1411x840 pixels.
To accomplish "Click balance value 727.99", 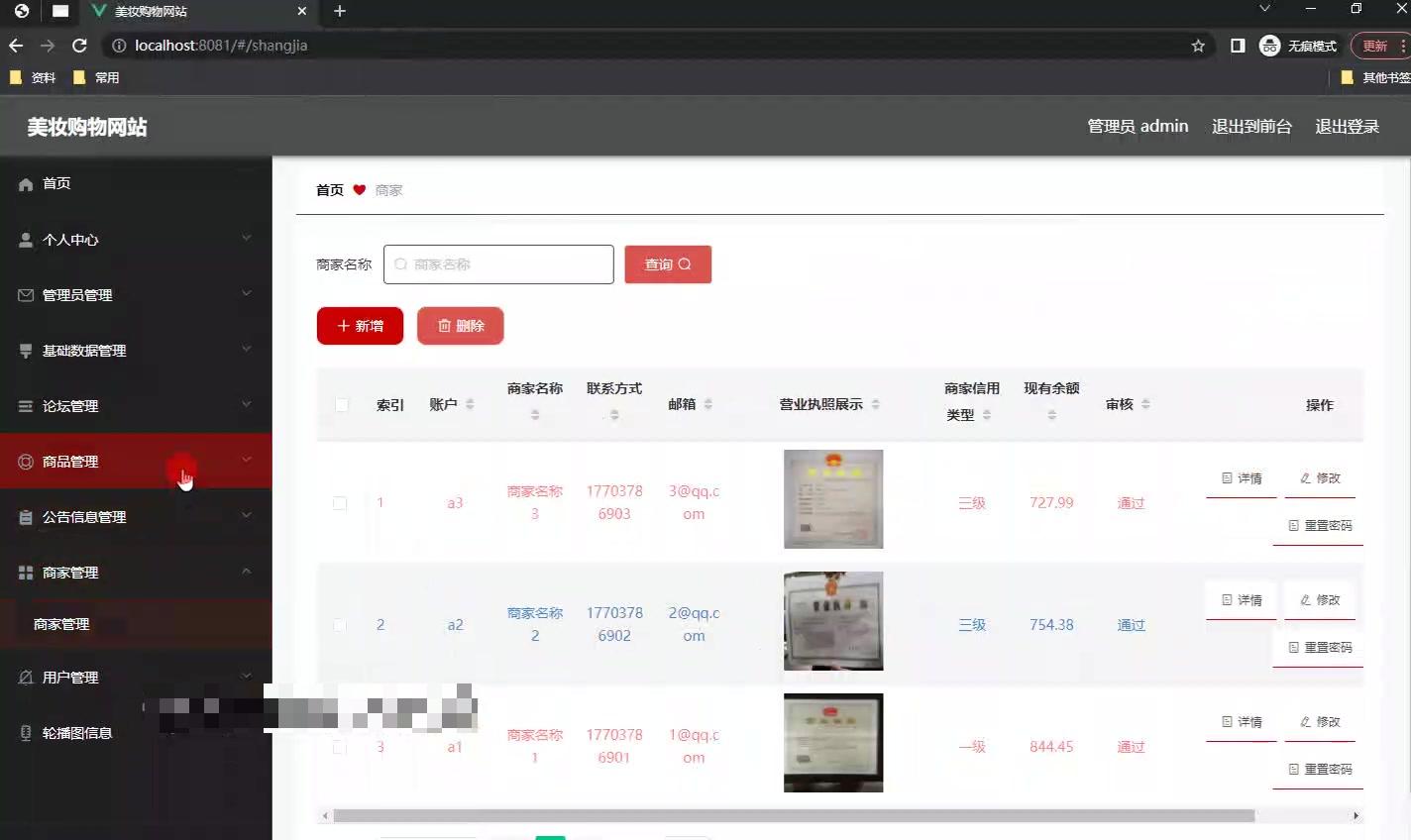I will pyautogui.click(x=1051, y=503).
